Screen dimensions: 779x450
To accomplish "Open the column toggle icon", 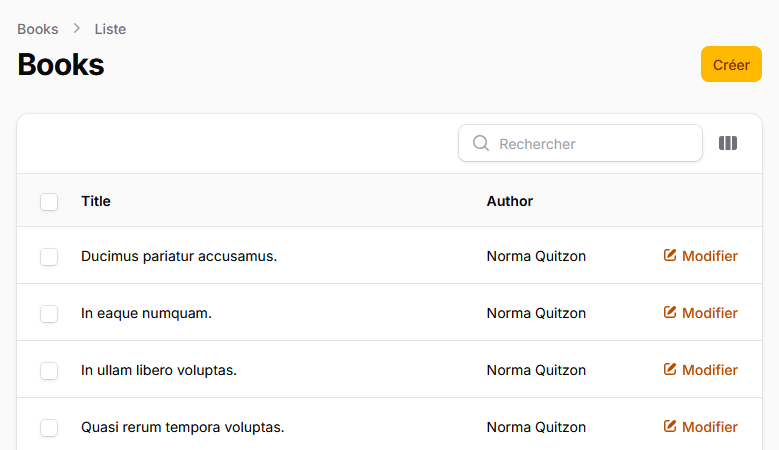I will 728,144.
